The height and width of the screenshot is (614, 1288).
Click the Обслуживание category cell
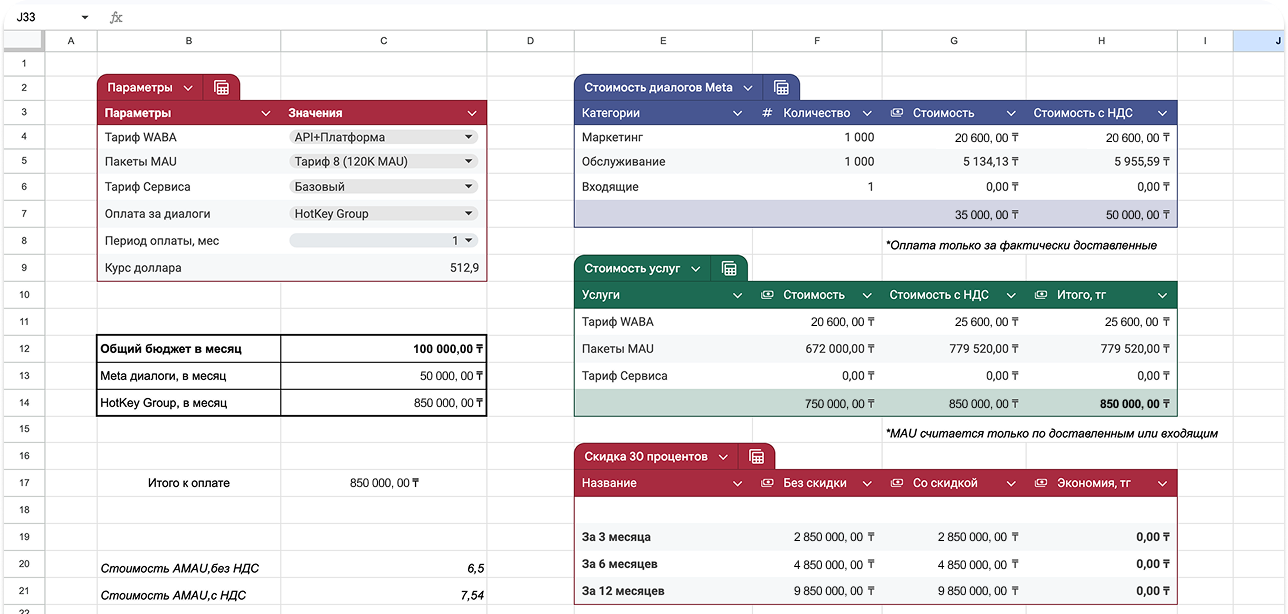click(664, 161)
